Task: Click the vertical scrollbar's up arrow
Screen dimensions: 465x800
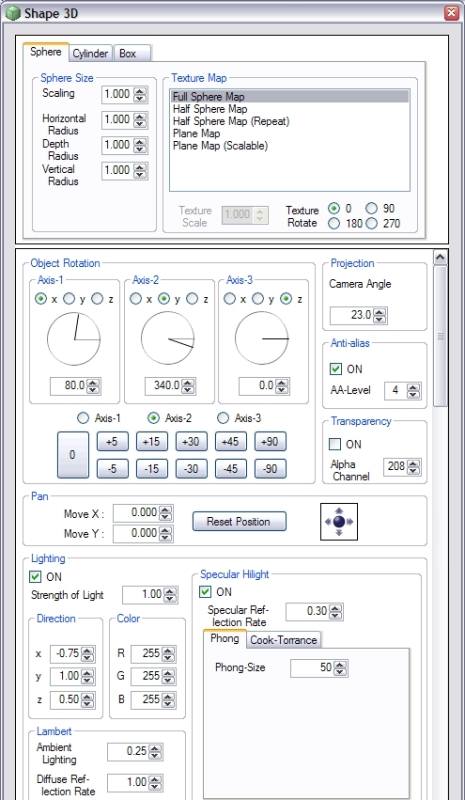Action: pyautogui.click(x=440, y=258)
